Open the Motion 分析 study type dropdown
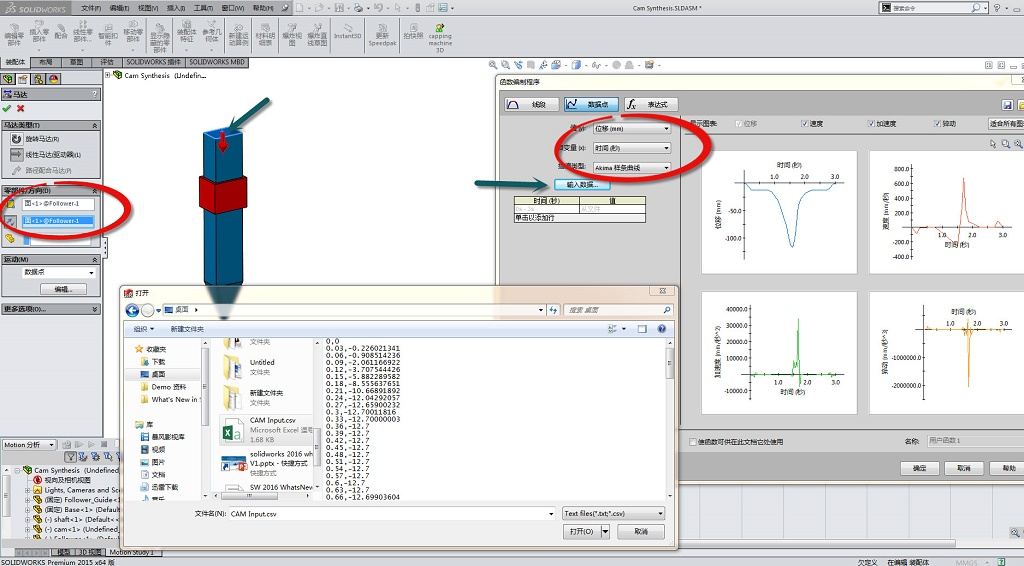Image resolution: width=1024 pixels, height=566 pixels. point(29,445)
